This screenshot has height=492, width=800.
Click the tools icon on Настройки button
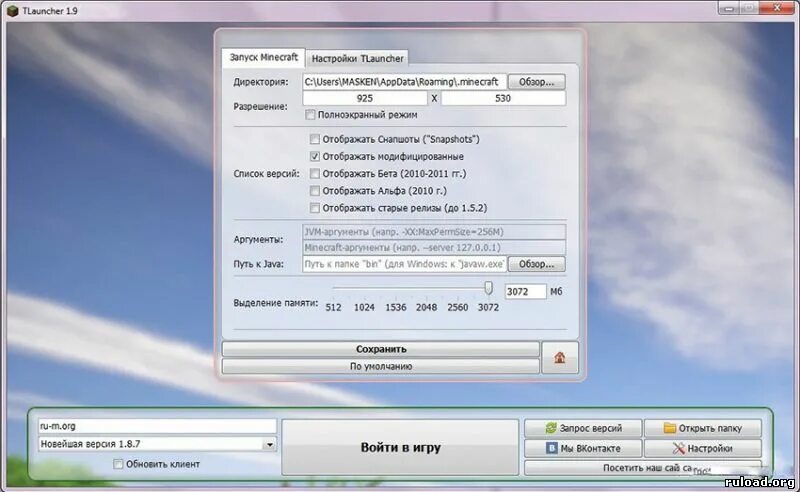[x=679, y=448]
